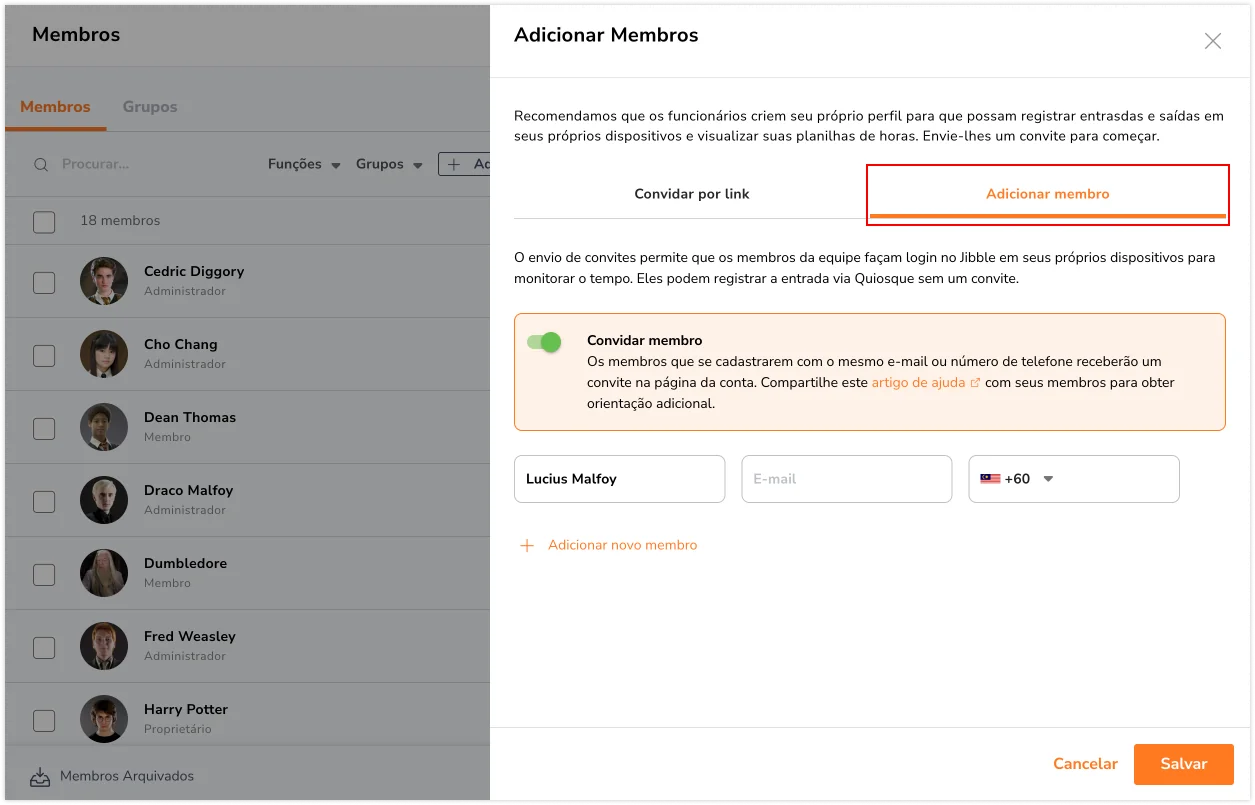Select the Adicionar membro tab
The height and width of the screenshot is (805, 1255).
[x=1048, y=194]
